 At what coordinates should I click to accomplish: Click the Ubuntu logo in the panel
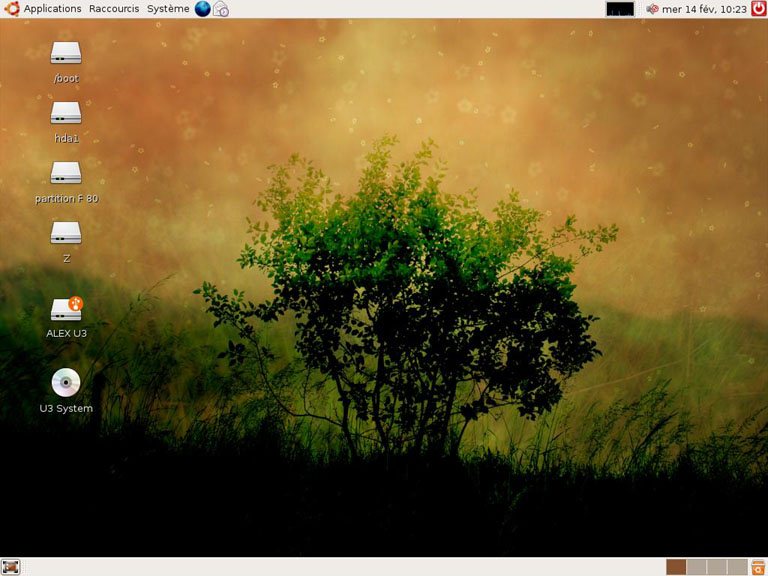click(11, 9)
